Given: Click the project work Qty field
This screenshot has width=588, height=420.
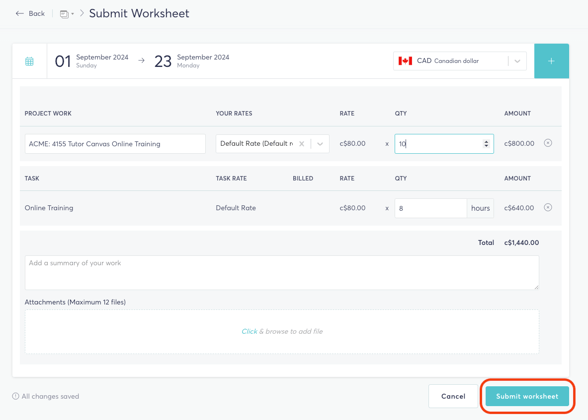Looking at the screenshot, I should pos(444,144).
